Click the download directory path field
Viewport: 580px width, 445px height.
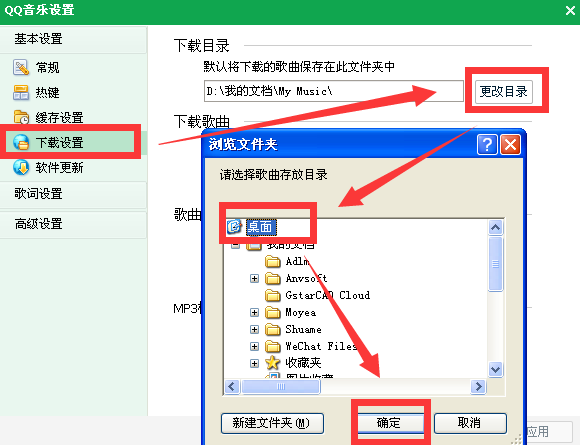coord(334,91)
